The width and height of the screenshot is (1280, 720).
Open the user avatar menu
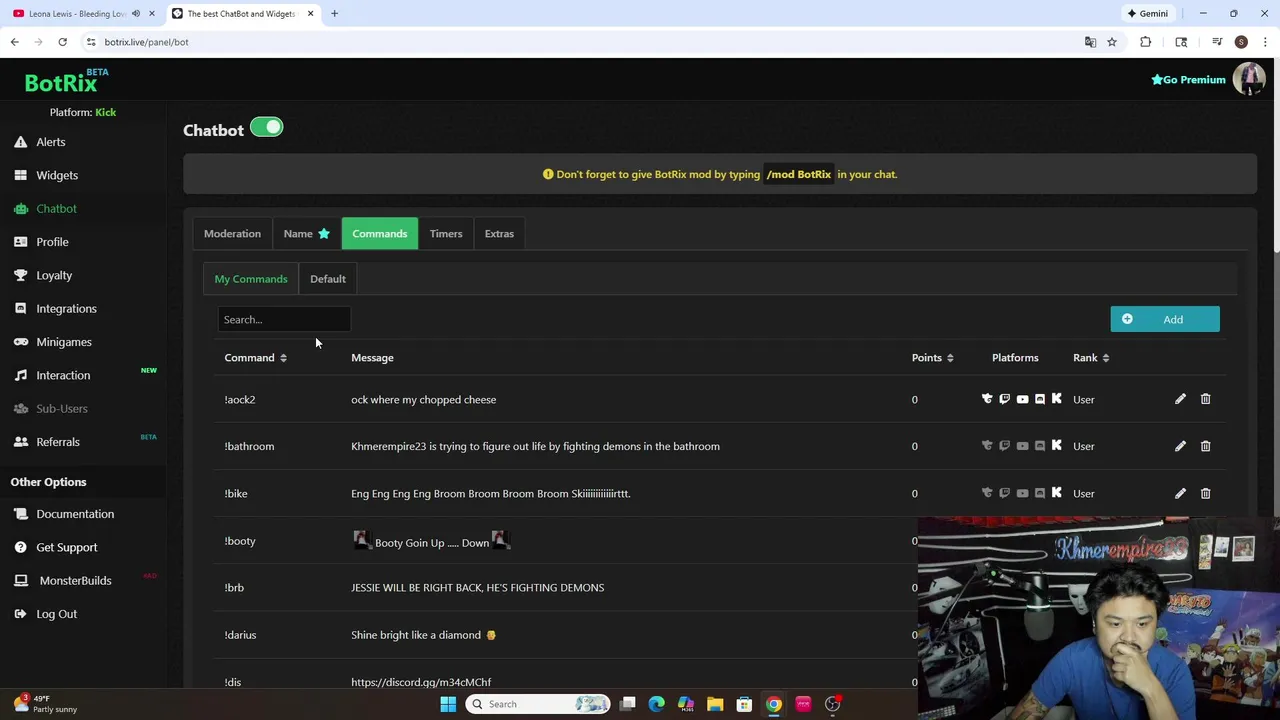pos(1249,79)
